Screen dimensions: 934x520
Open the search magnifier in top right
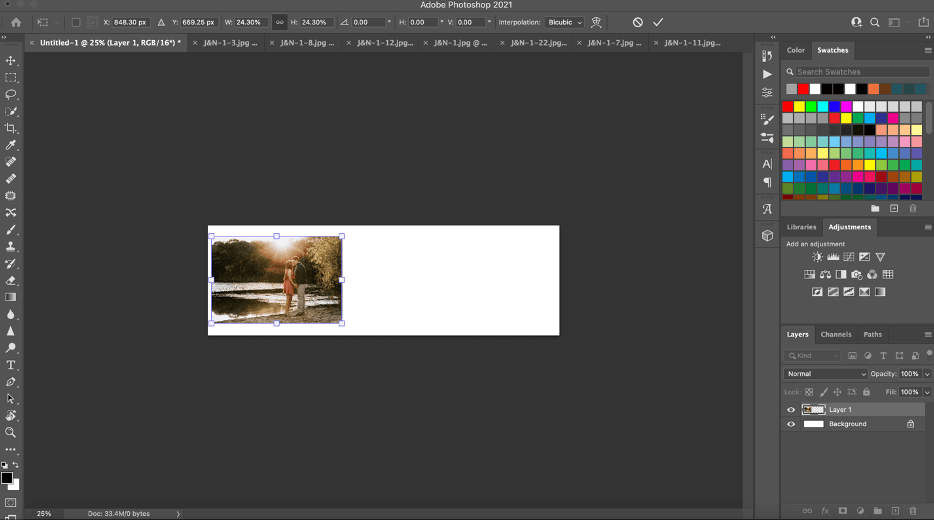coord(874,23)
